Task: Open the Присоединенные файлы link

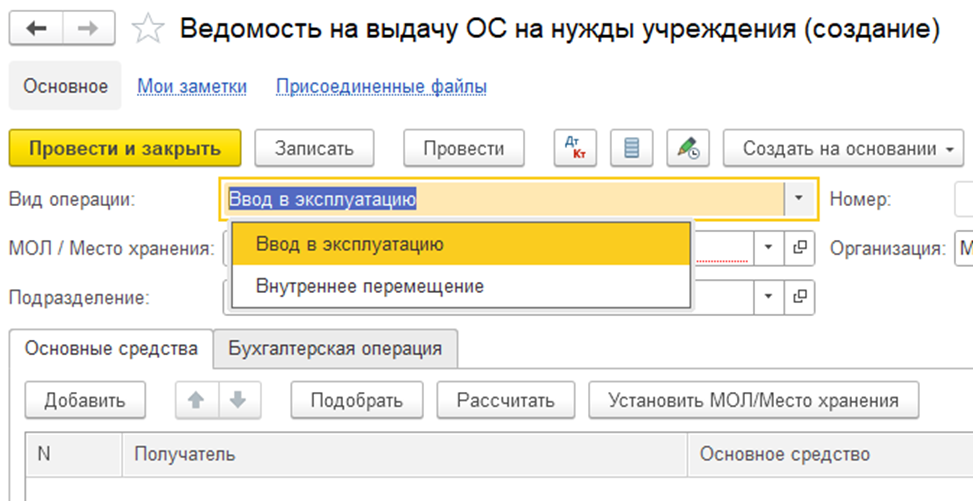Action: [x=381, y=86]
